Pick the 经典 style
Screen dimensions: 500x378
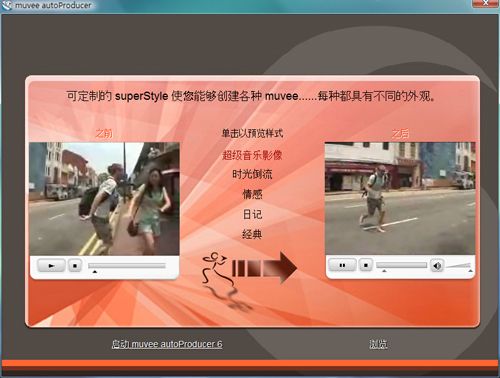click(x=252, y=234)
